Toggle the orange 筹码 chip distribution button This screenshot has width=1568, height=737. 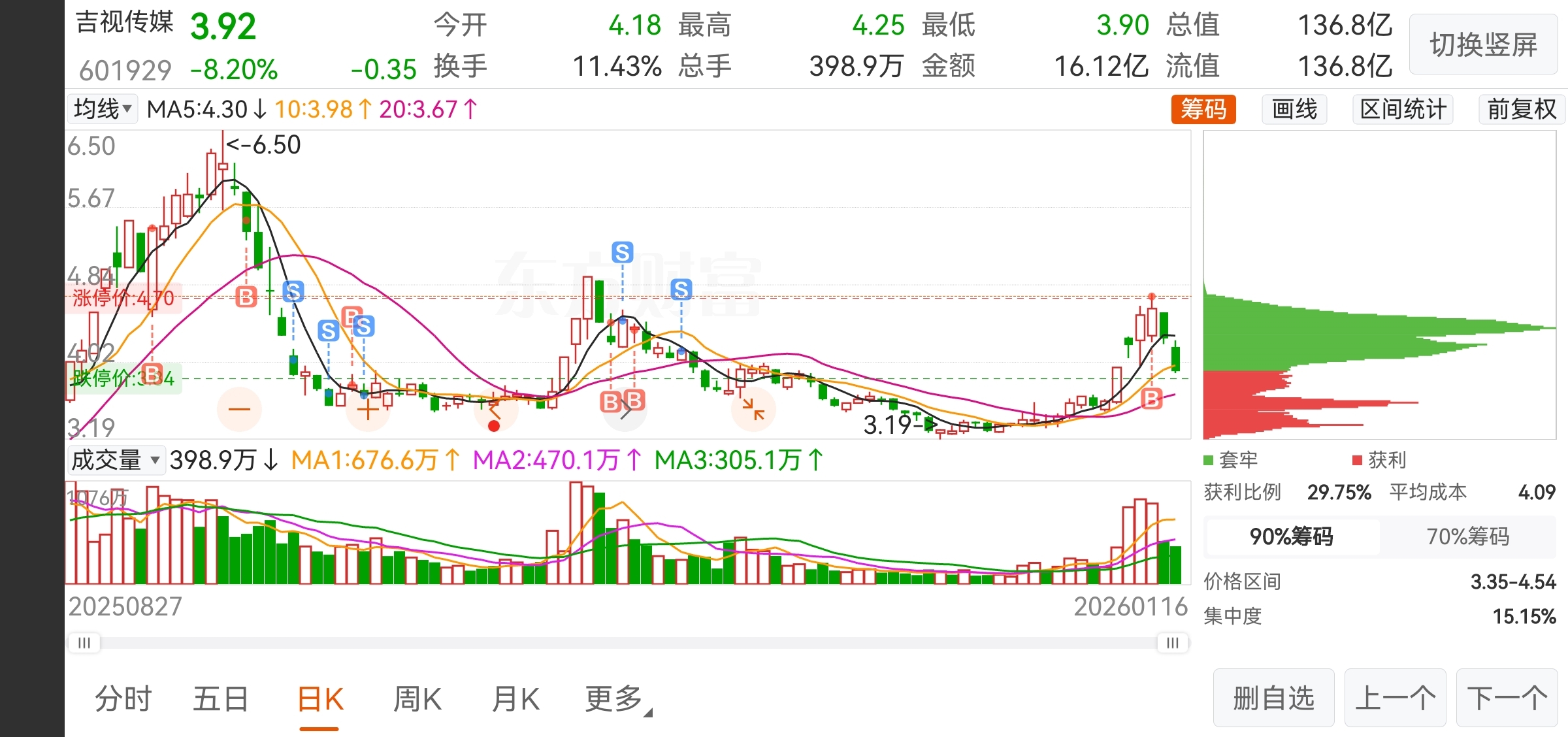click(x=1203, y=109)
